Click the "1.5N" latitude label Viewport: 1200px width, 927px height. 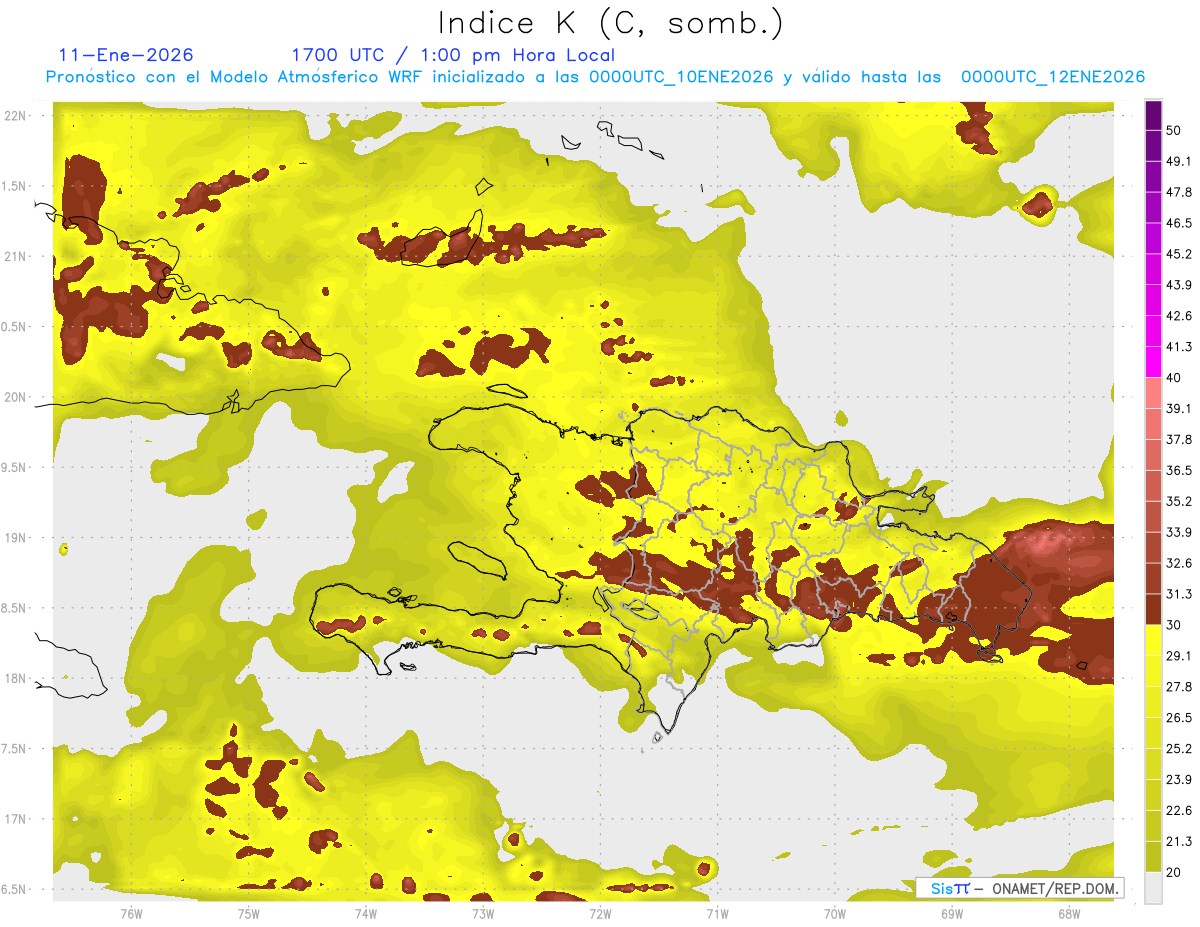point(15,186)
